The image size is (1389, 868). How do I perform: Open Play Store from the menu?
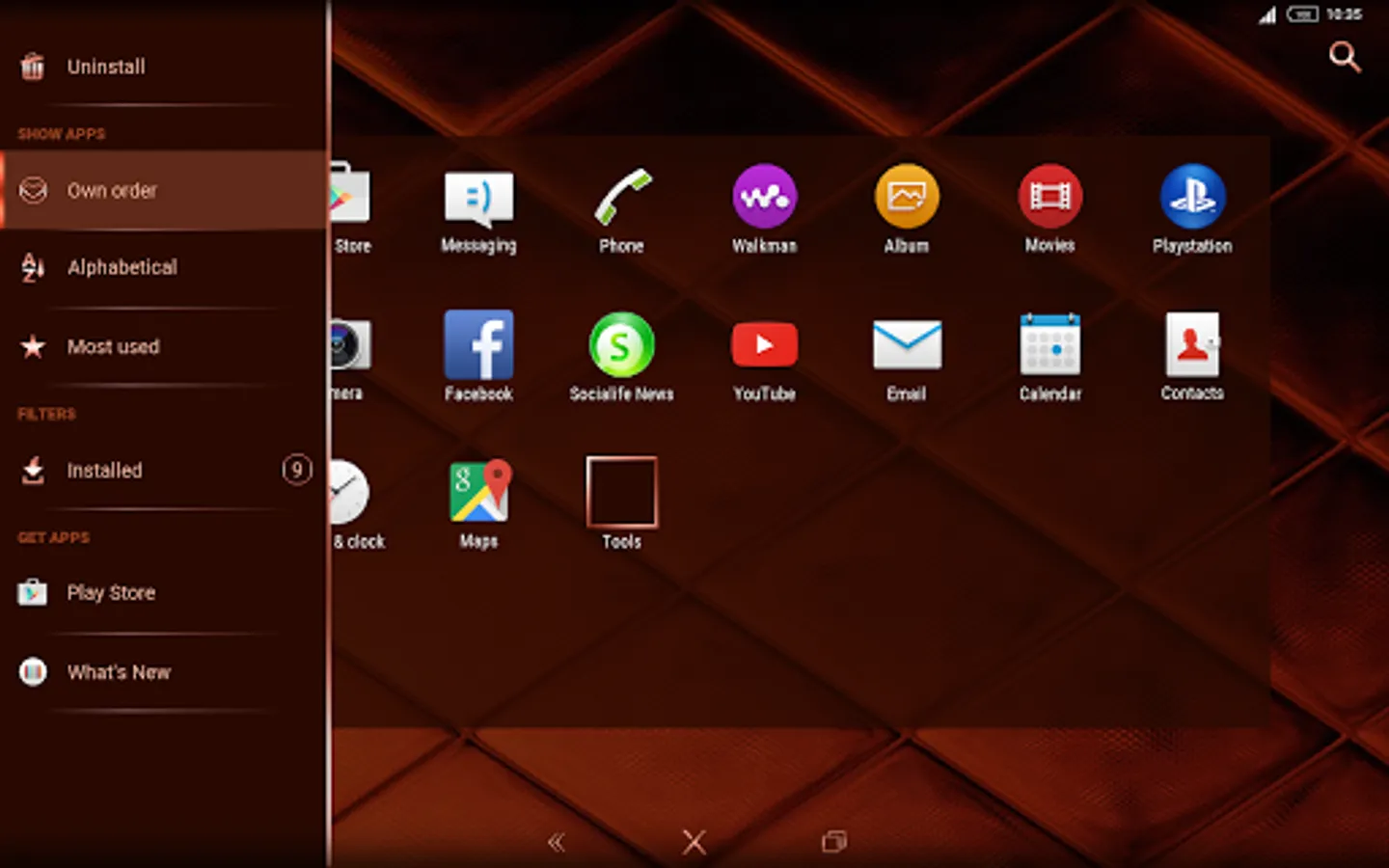162,592
